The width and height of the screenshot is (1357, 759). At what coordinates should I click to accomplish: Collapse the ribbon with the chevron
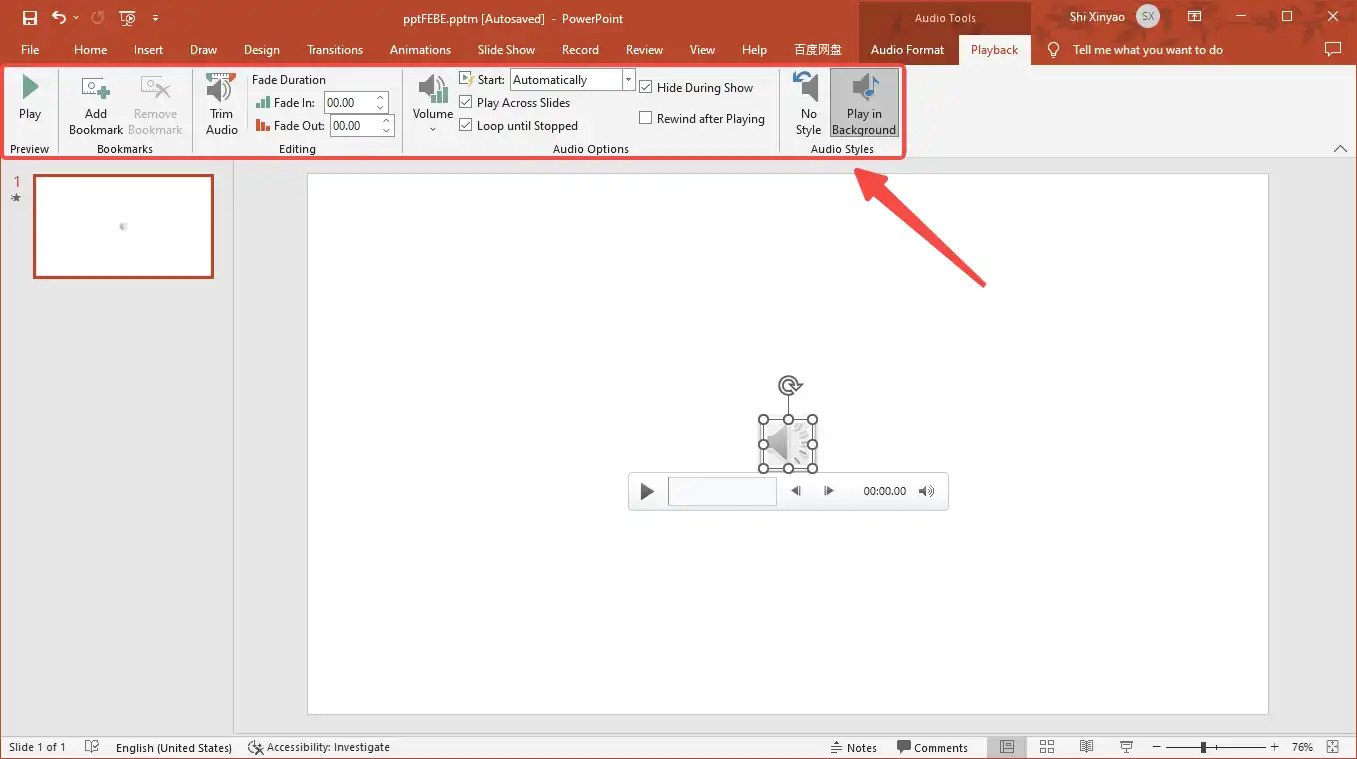1340,149
